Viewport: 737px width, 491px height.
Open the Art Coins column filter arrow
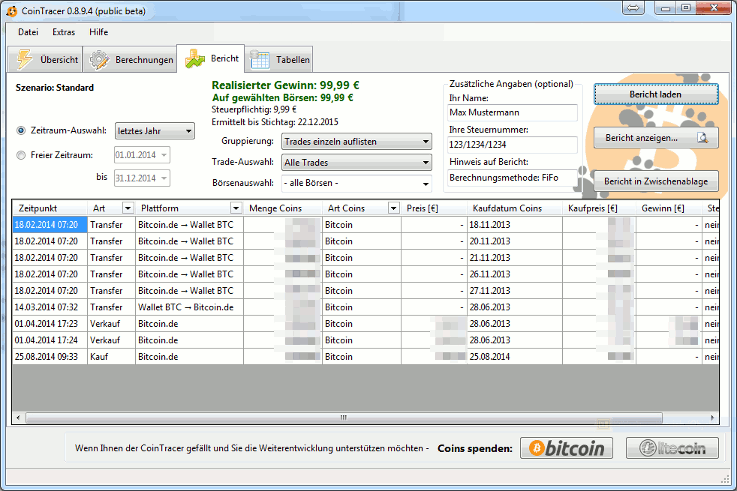tap(394, 208)
